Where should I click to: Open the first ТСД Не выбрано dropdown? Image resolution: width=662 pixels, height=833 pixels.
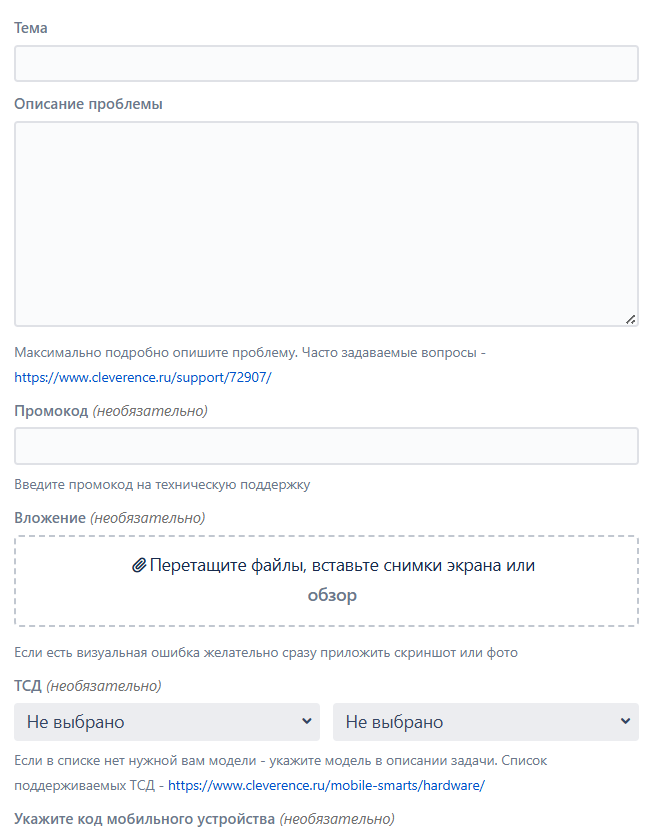167,722
